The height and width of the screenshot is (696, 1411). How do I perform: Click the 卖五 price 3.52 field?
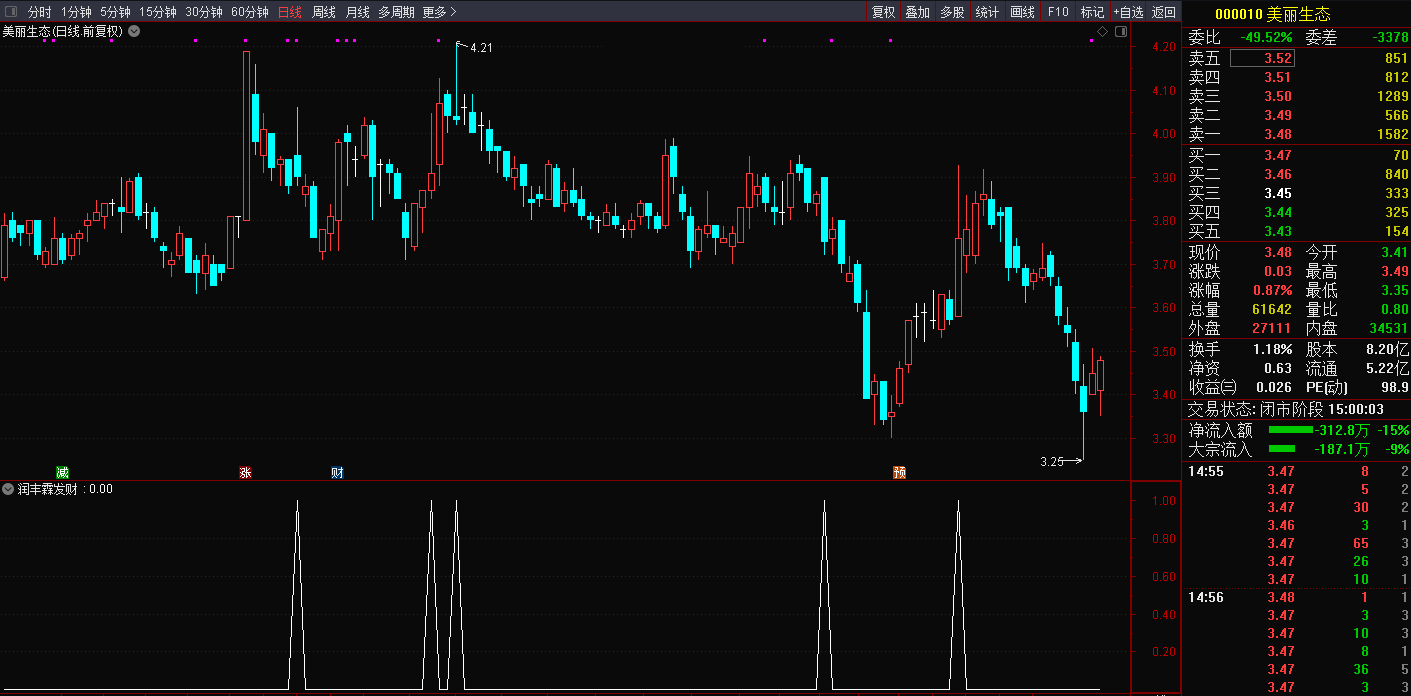1262,58
